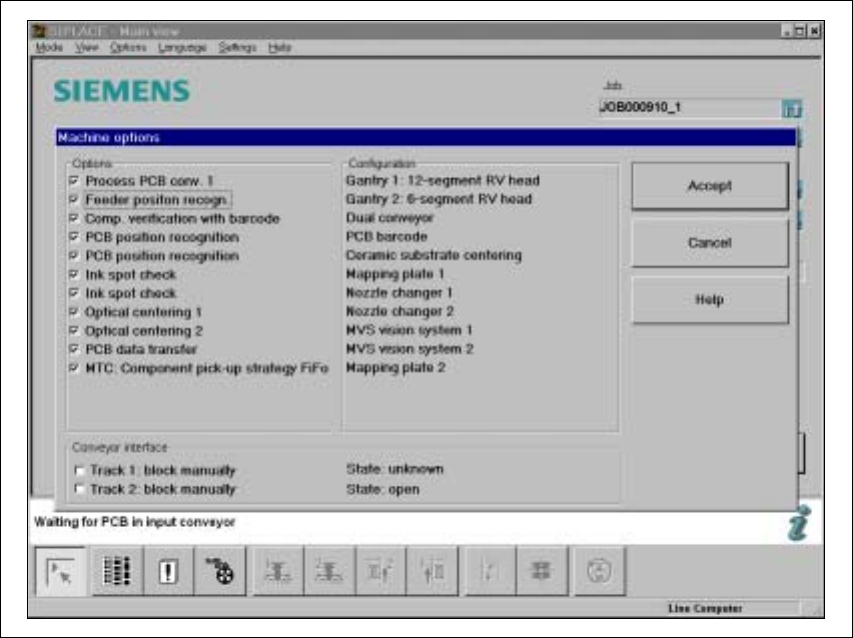Select the pointer mode toolbar icon
Screen dimensions: 853x638
tap(60, 572)
